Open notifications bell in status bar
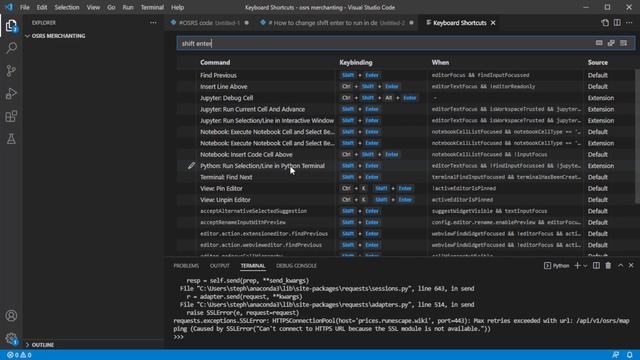The height and width of the screenshot is (360, 640). click(x=630, y=355)
